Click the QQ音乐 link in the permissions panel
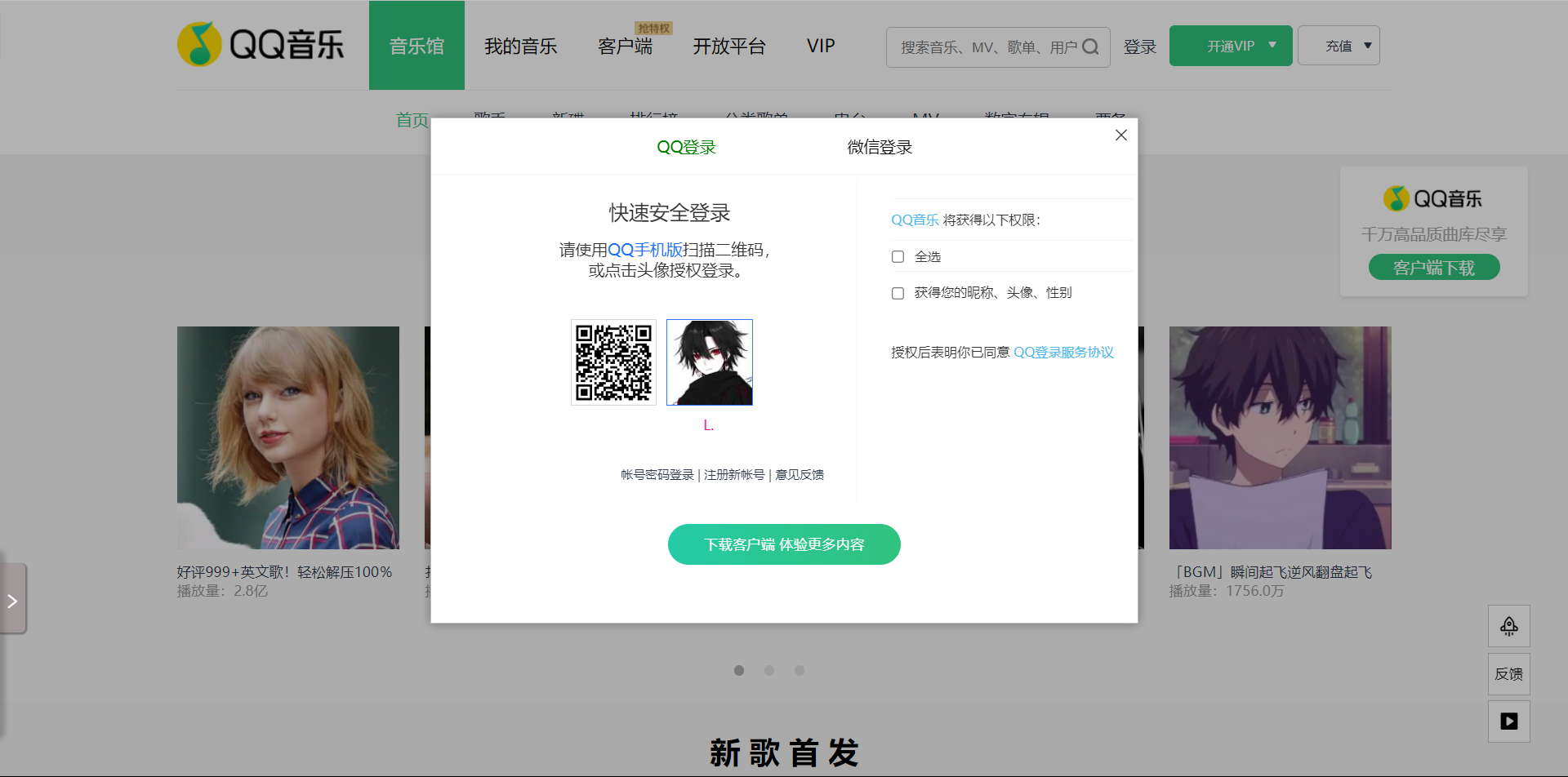Screen dimensions: 1568x777 tap(915, 220)
